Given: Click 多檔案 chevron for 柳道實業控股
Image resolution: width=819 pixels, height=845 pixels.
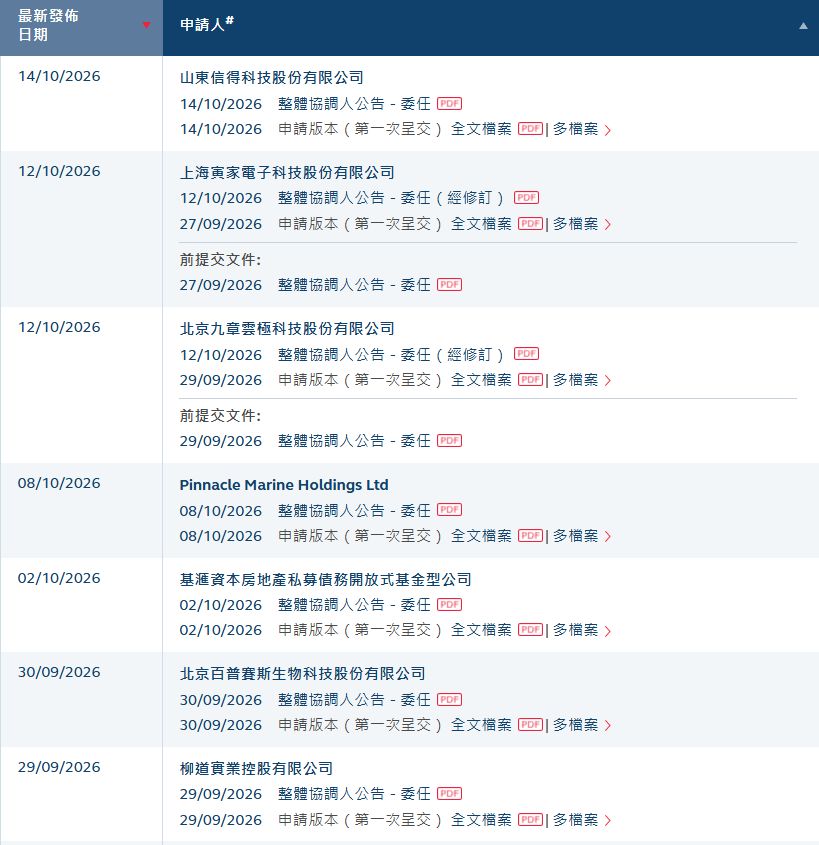Looking at the screenshot, I should pyautogui.click(x=608, y=821).
